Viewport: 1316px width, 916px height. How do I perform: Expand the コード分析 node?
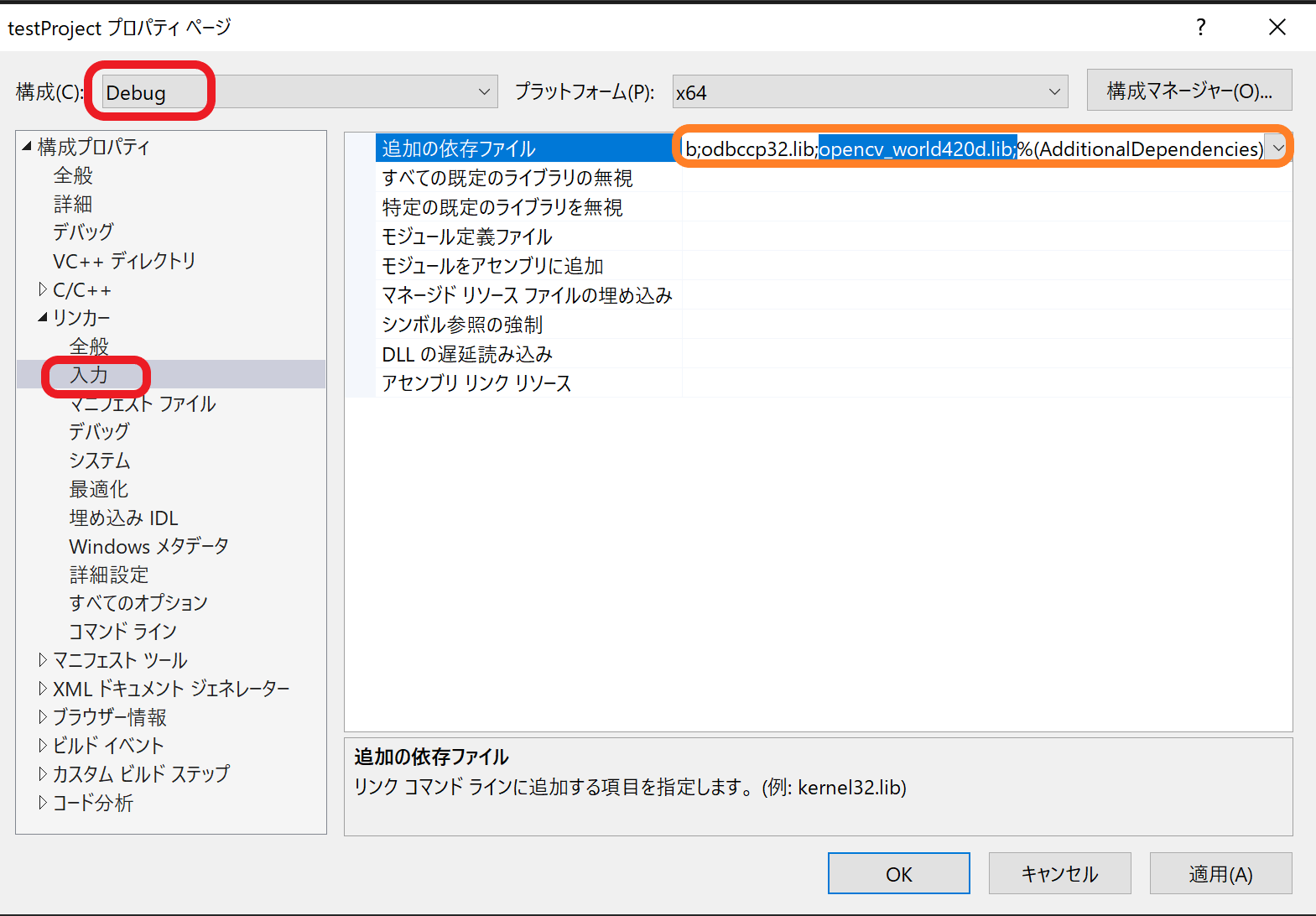(43, 802)
